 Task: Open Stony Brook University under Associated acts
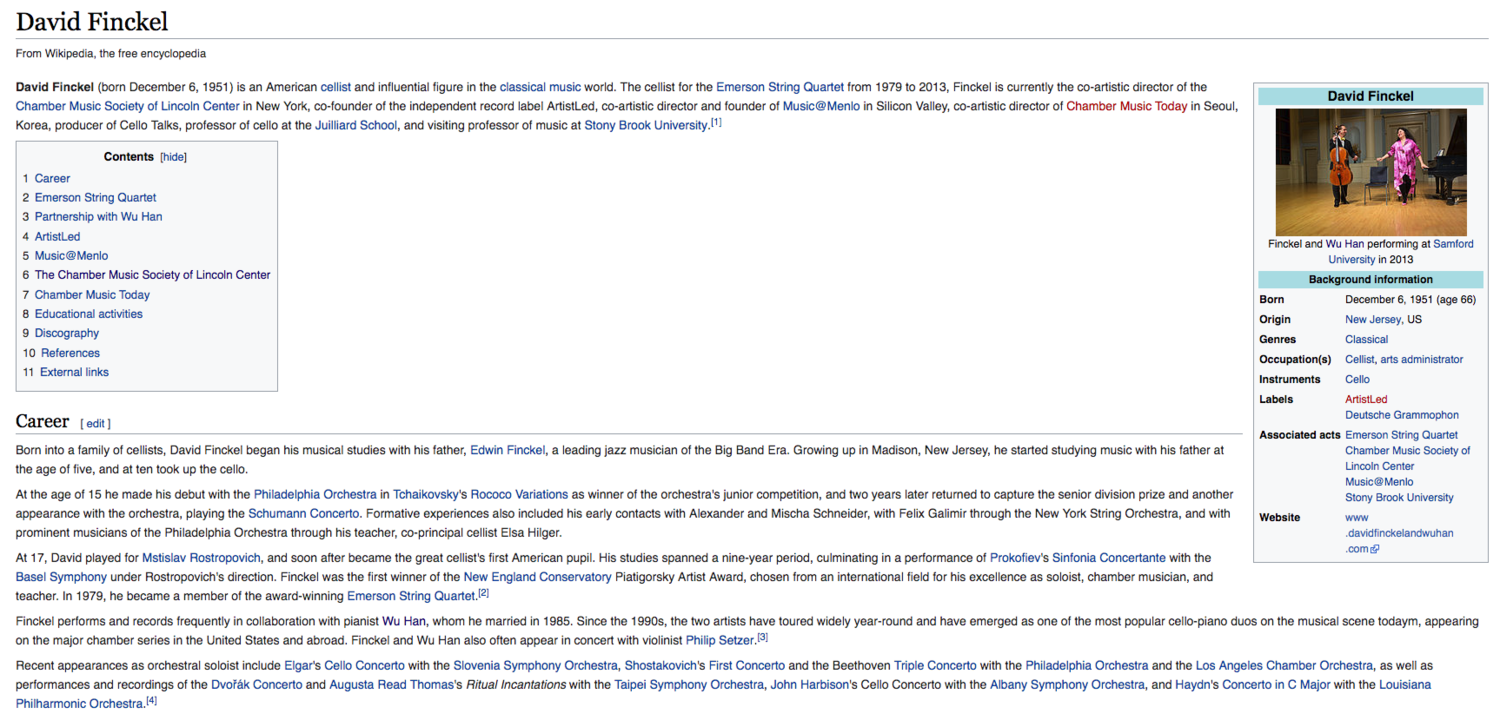click(x=1399, y=498)
